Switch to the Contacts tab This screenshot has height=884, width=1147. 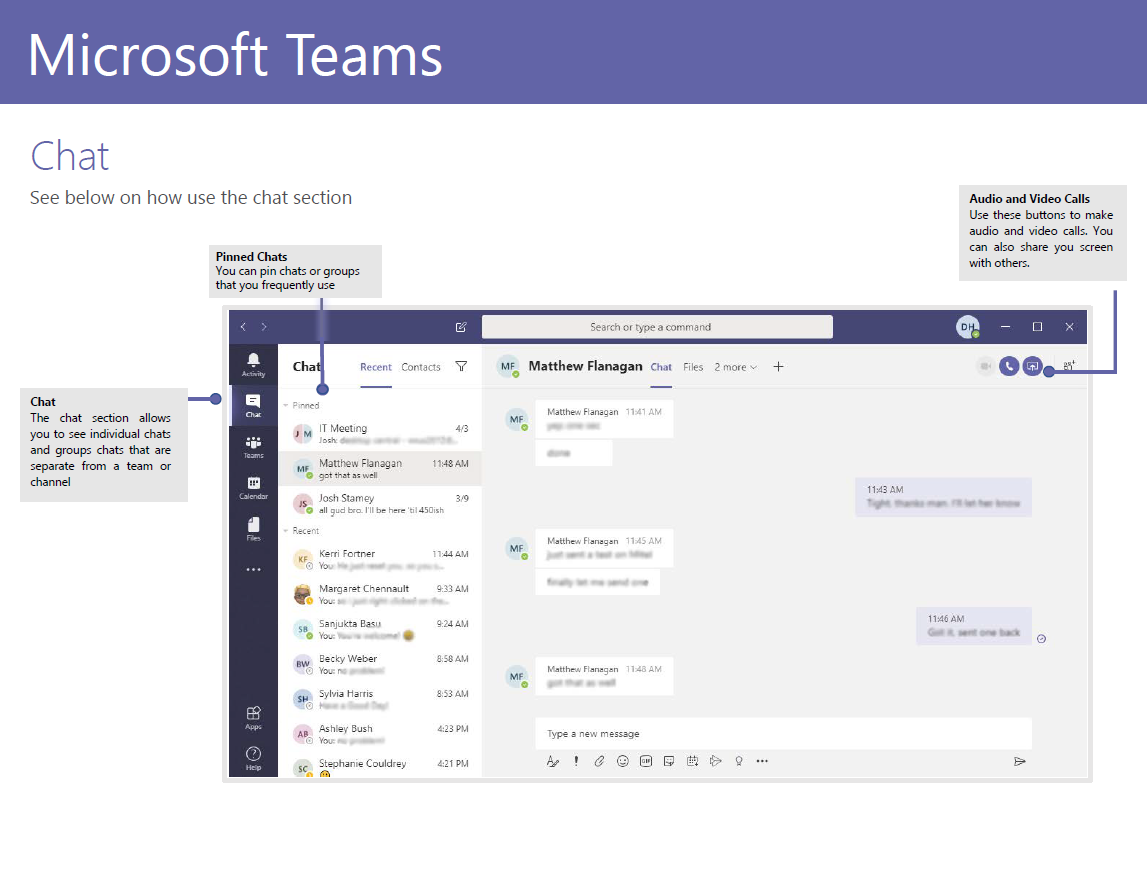(x=421, y=367)
